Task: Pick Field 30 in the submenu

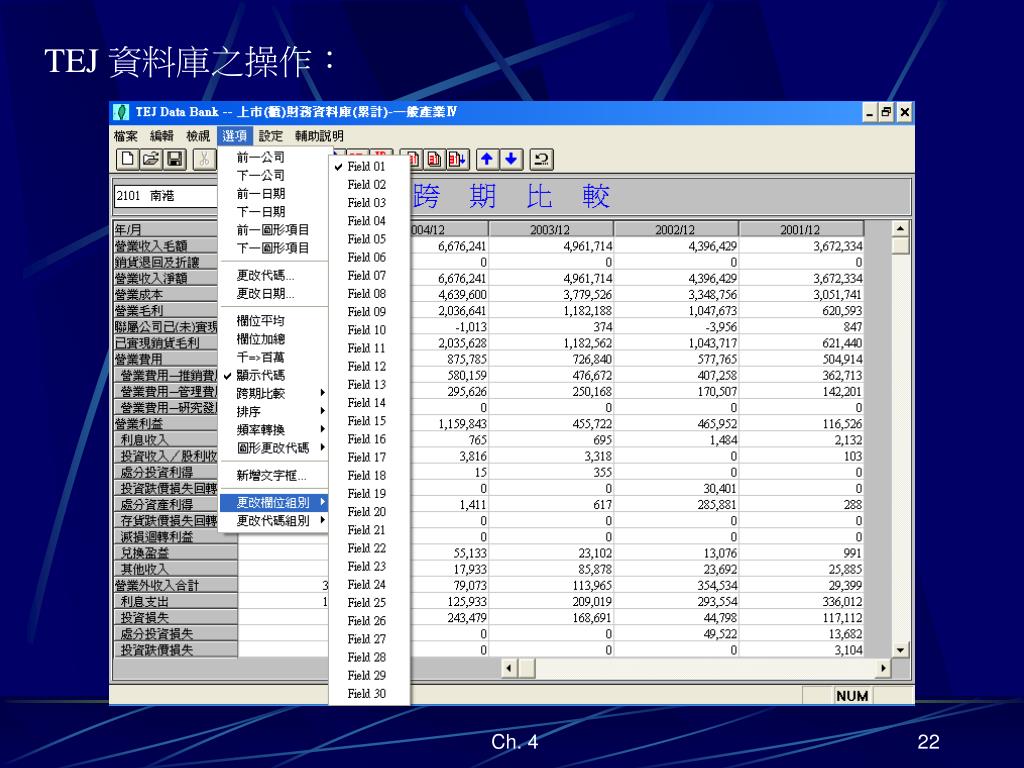Action: (x=369, y=694)
